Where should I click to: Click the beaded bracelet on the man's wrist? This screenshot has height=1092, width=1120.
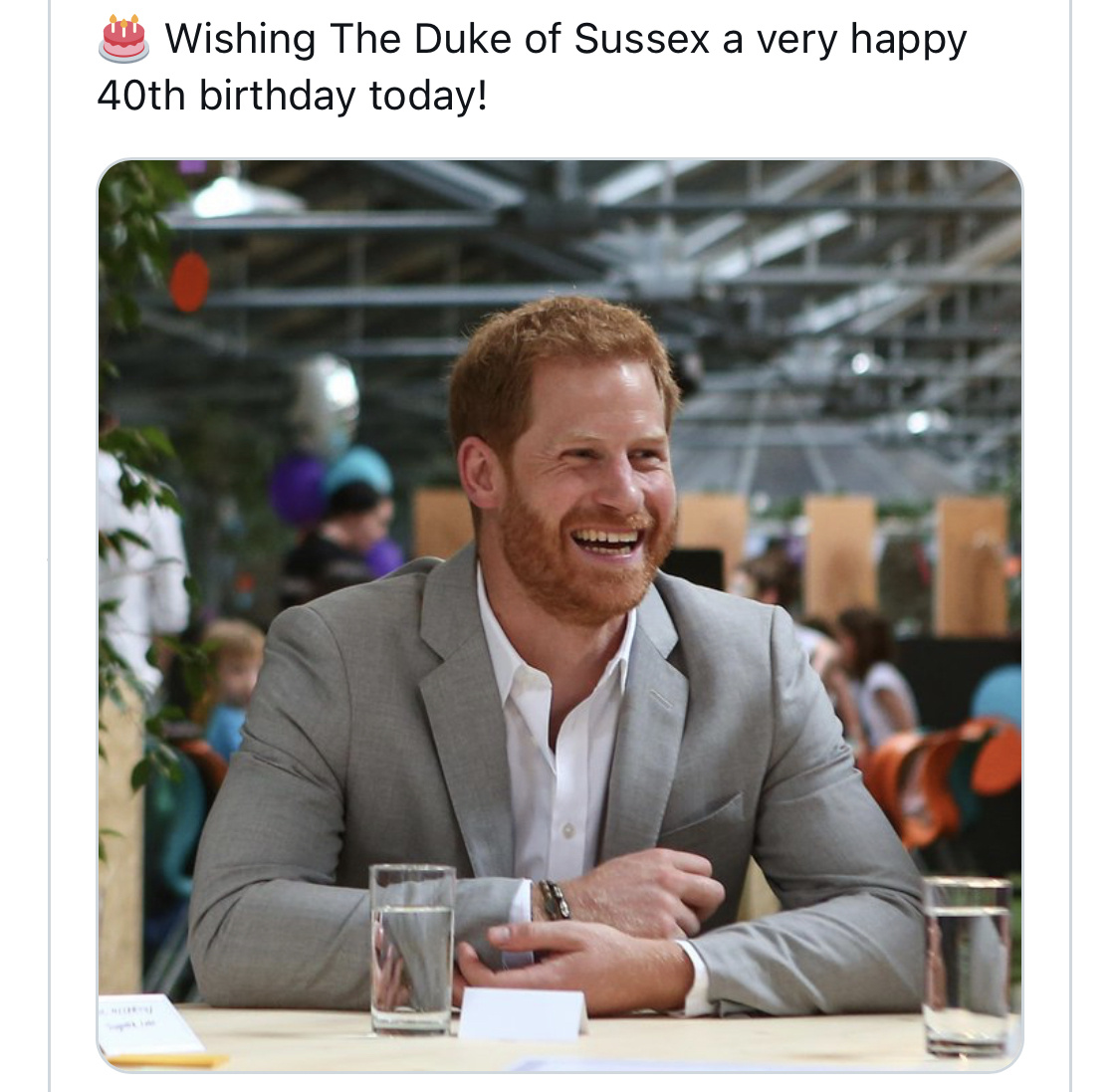555,900
